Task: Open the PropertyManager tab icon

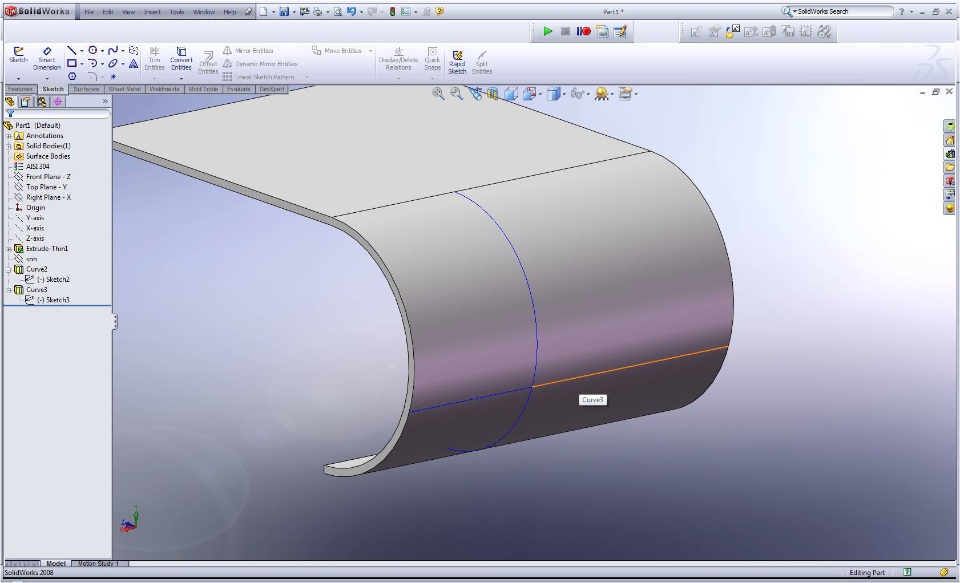Action: pyautogui.click(x=26, y=102)
